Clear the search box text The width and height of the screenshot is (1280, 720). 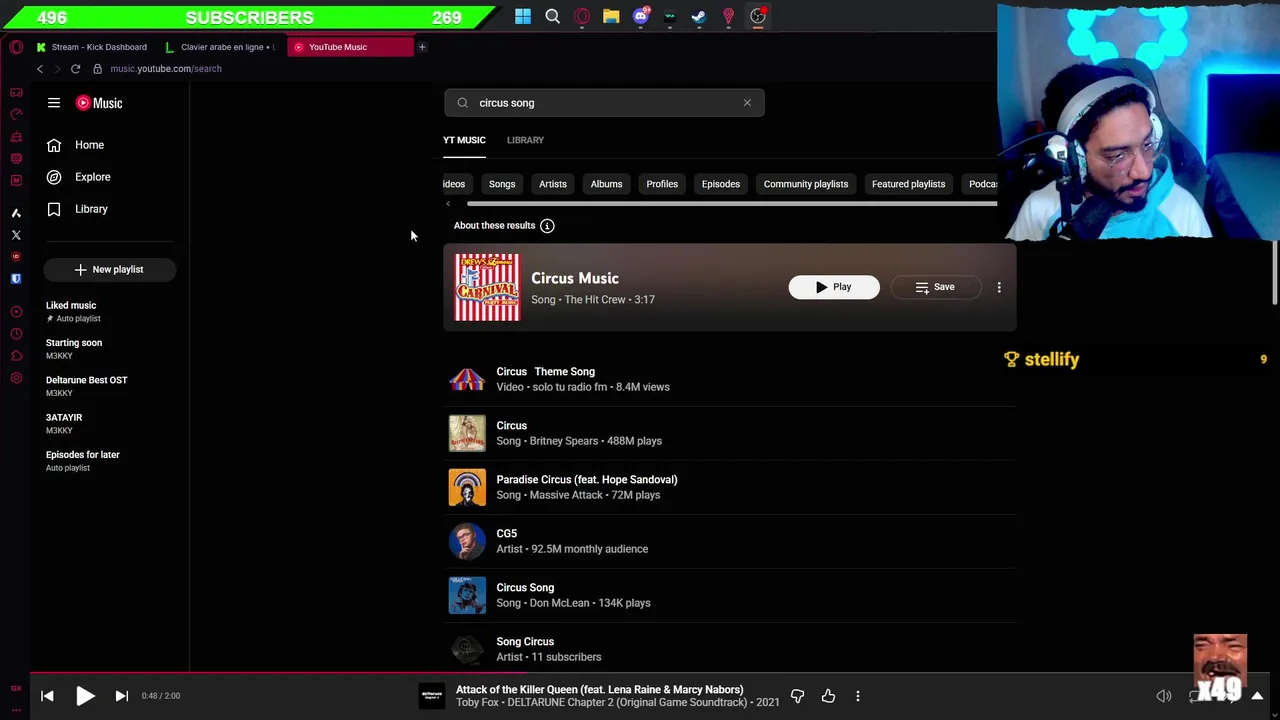pyautogui.click(x=747, y=103)
